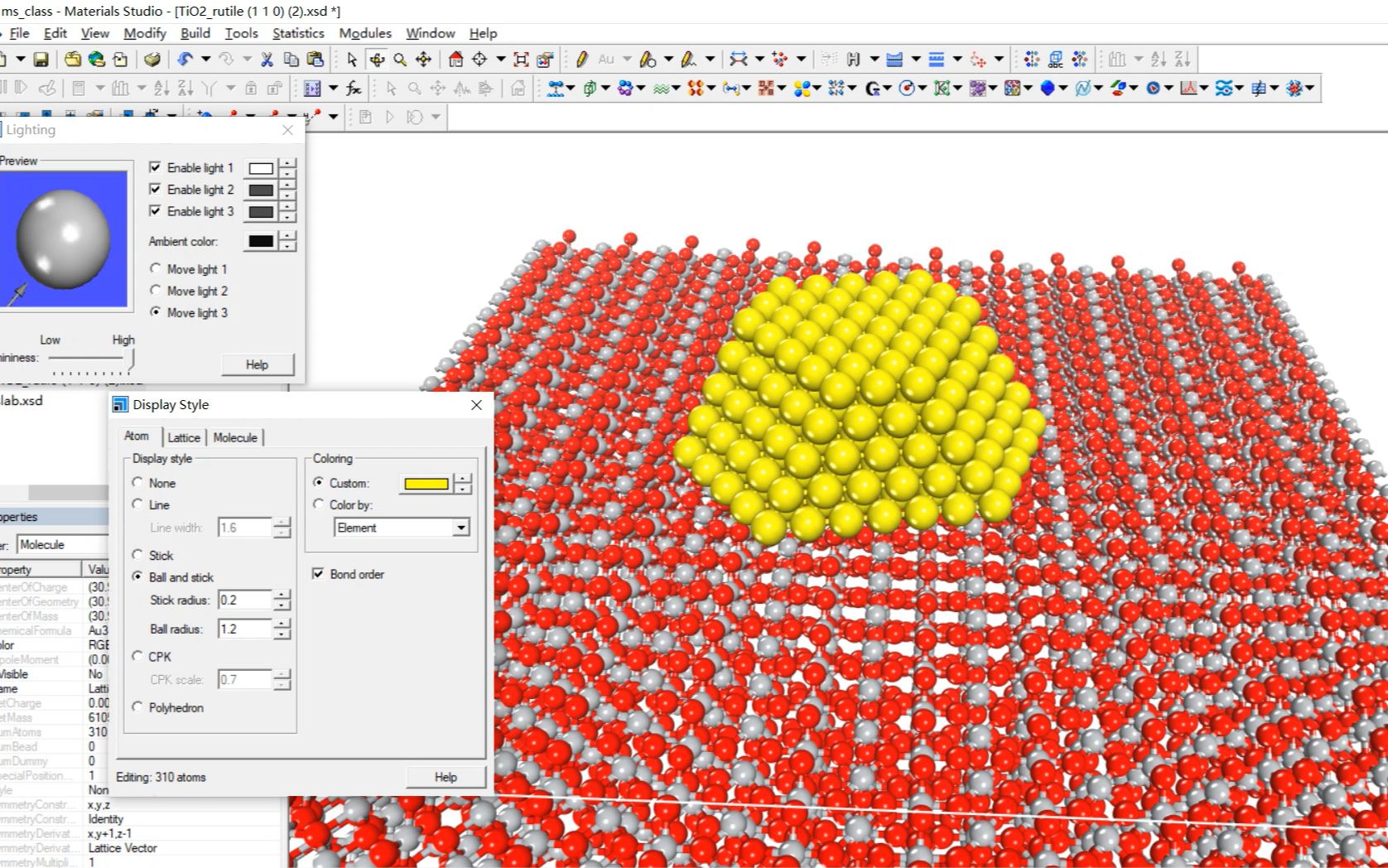Select the Stick display style radio

(137, 555)
